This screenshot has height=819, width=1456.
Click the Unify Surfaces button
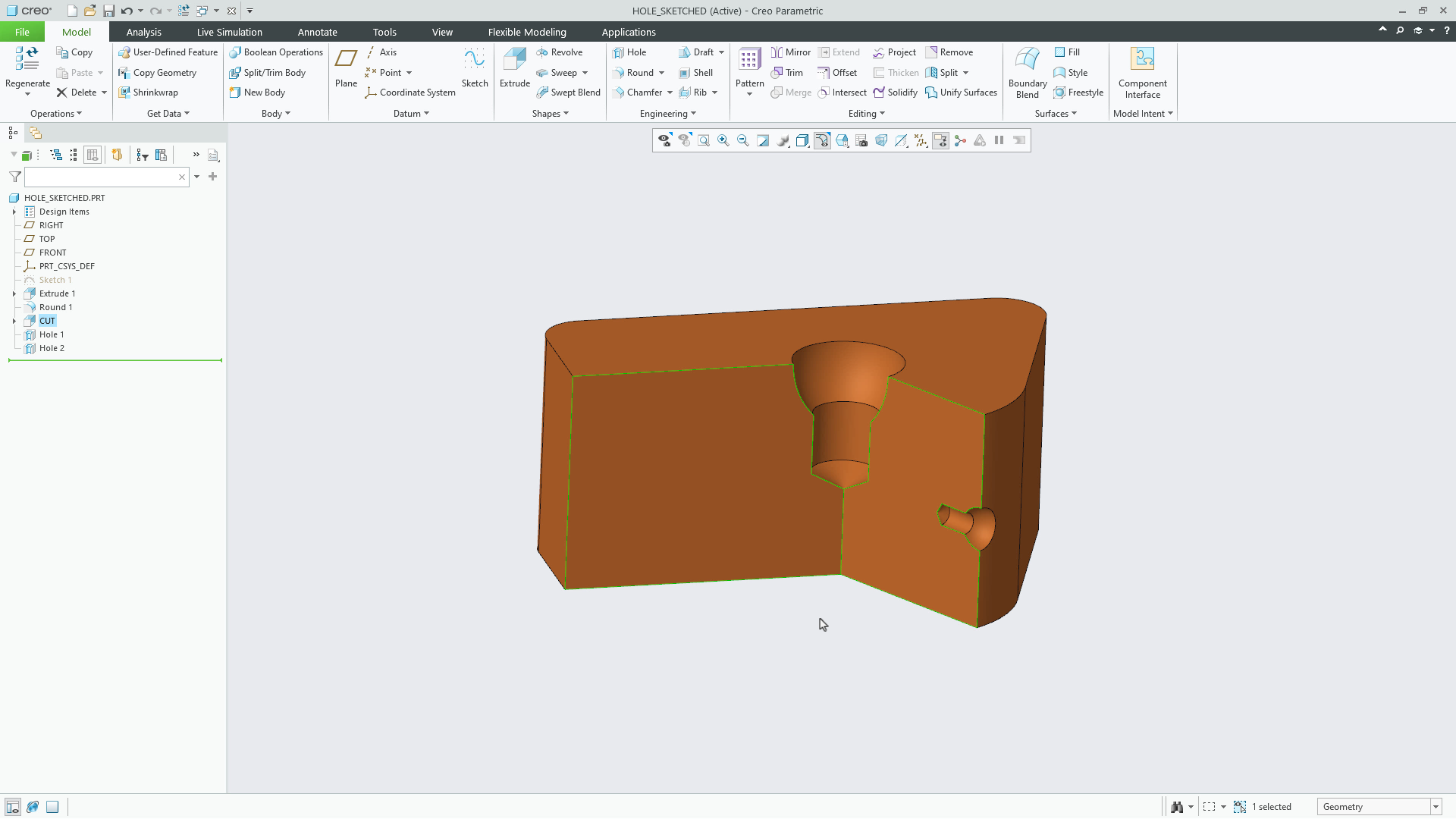[961, 93]
